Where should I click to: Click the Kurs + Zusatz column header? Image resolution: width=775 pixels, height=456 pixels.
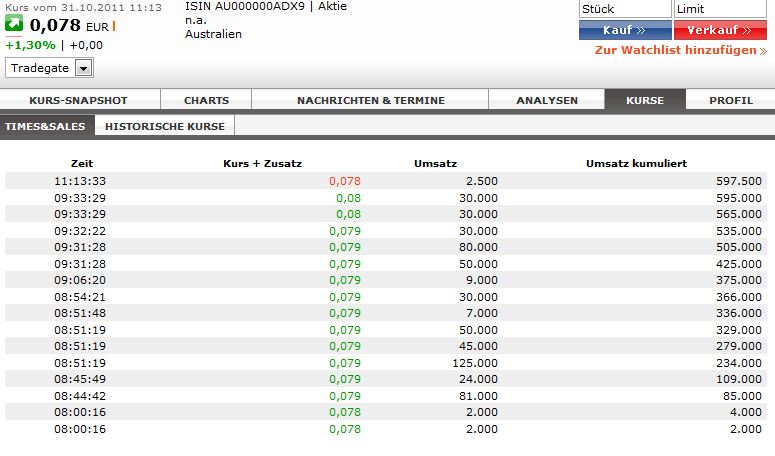click(x=262, y=163)
